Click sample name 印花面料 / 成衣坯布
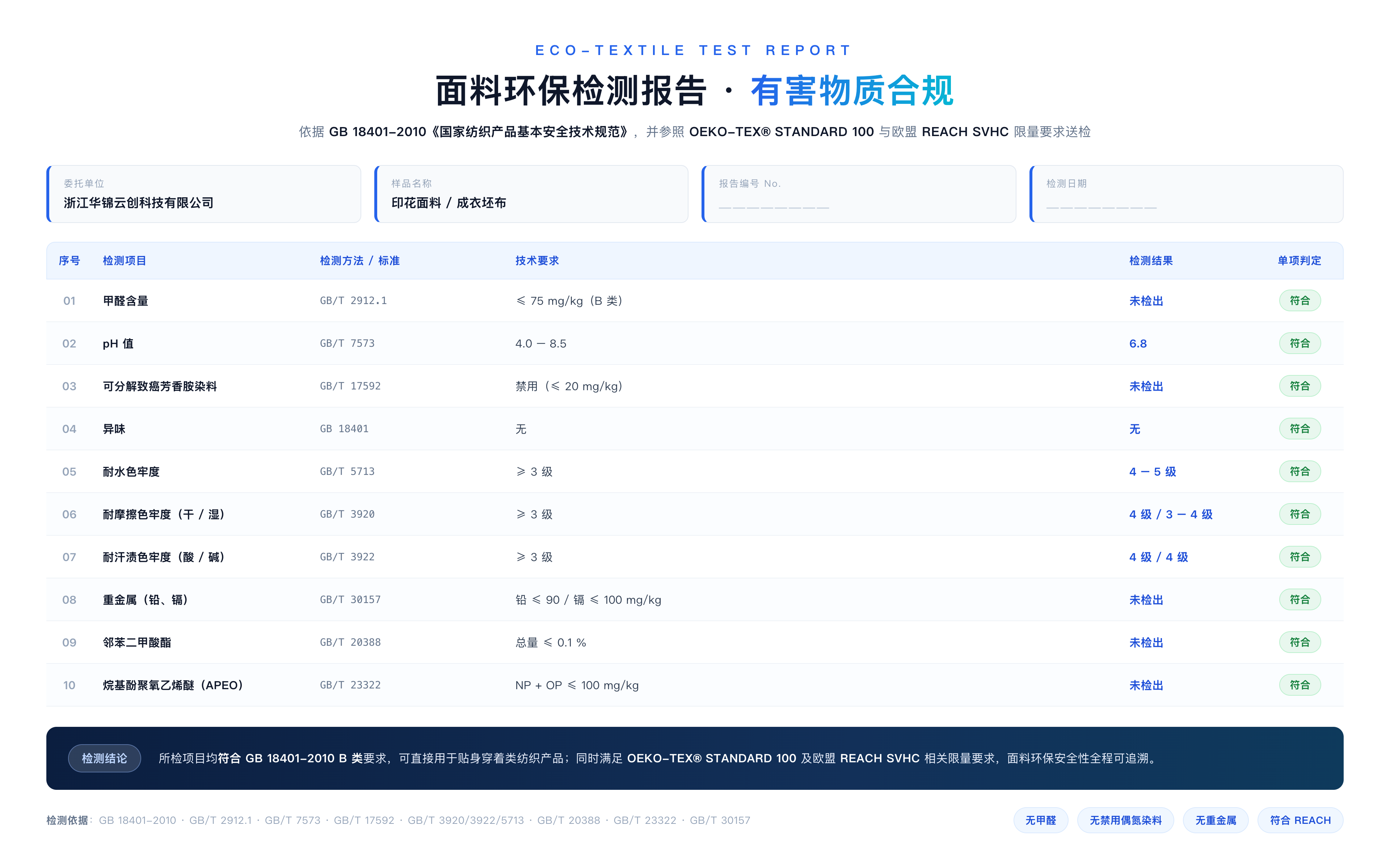Viewport: 1390px width, 868px height. point(448,203)
